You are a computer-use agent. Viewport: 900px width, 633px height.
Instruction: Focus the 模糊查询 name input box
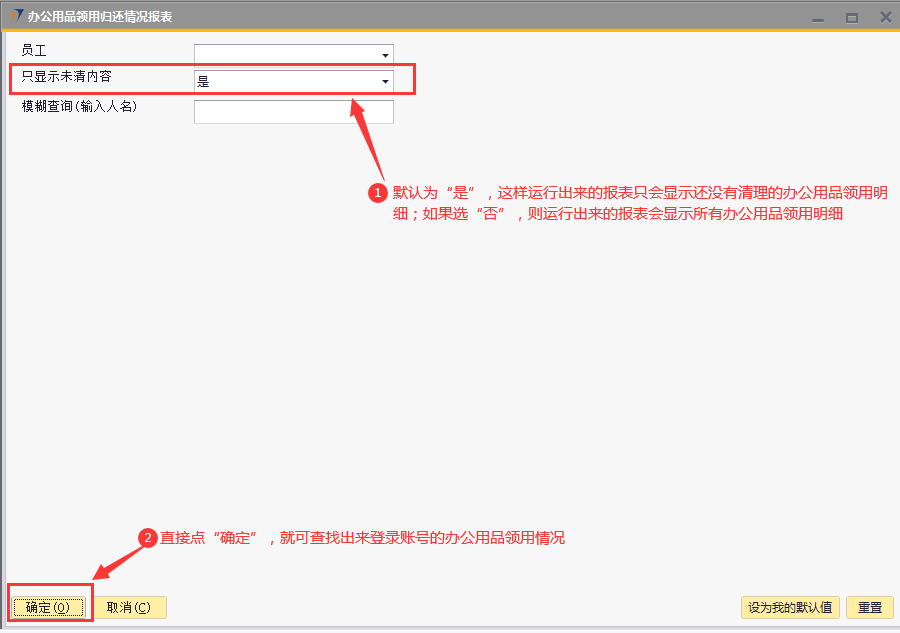(293, 112)
